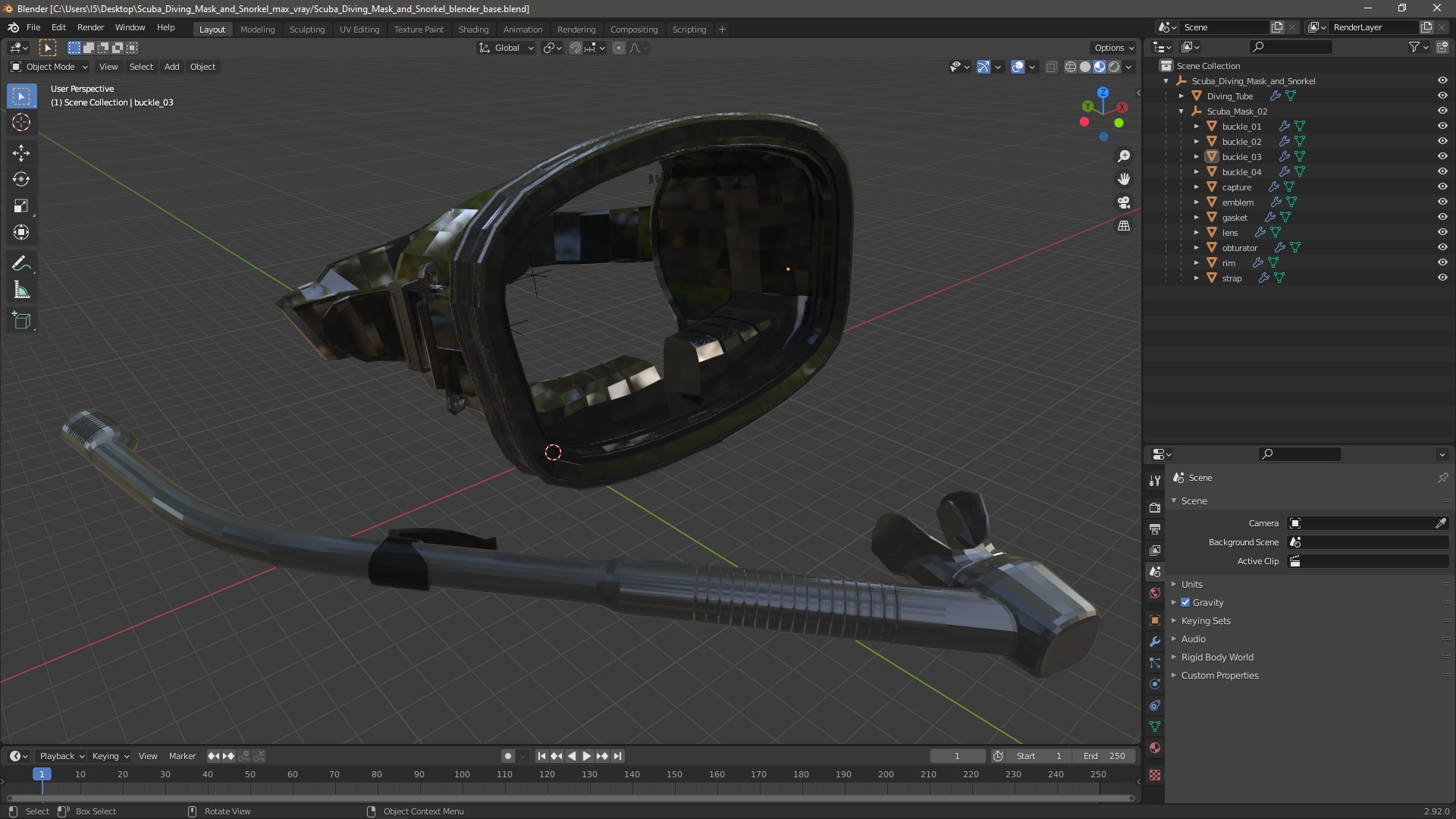The width and height of the screenshot is (1456, 819).
Task: Open the Modifier properties tab
Action: coord(1155,642)
